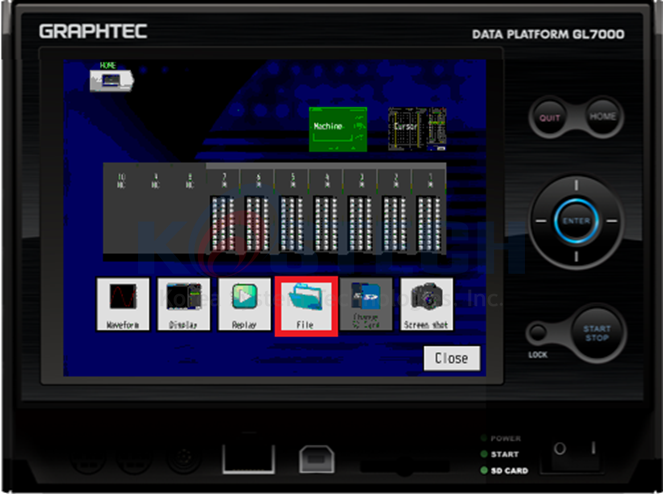This screenshot has height=494, width=663.
Task: Toggle the LOCK button
Action: pyautogui.click(x=538, y=332)
